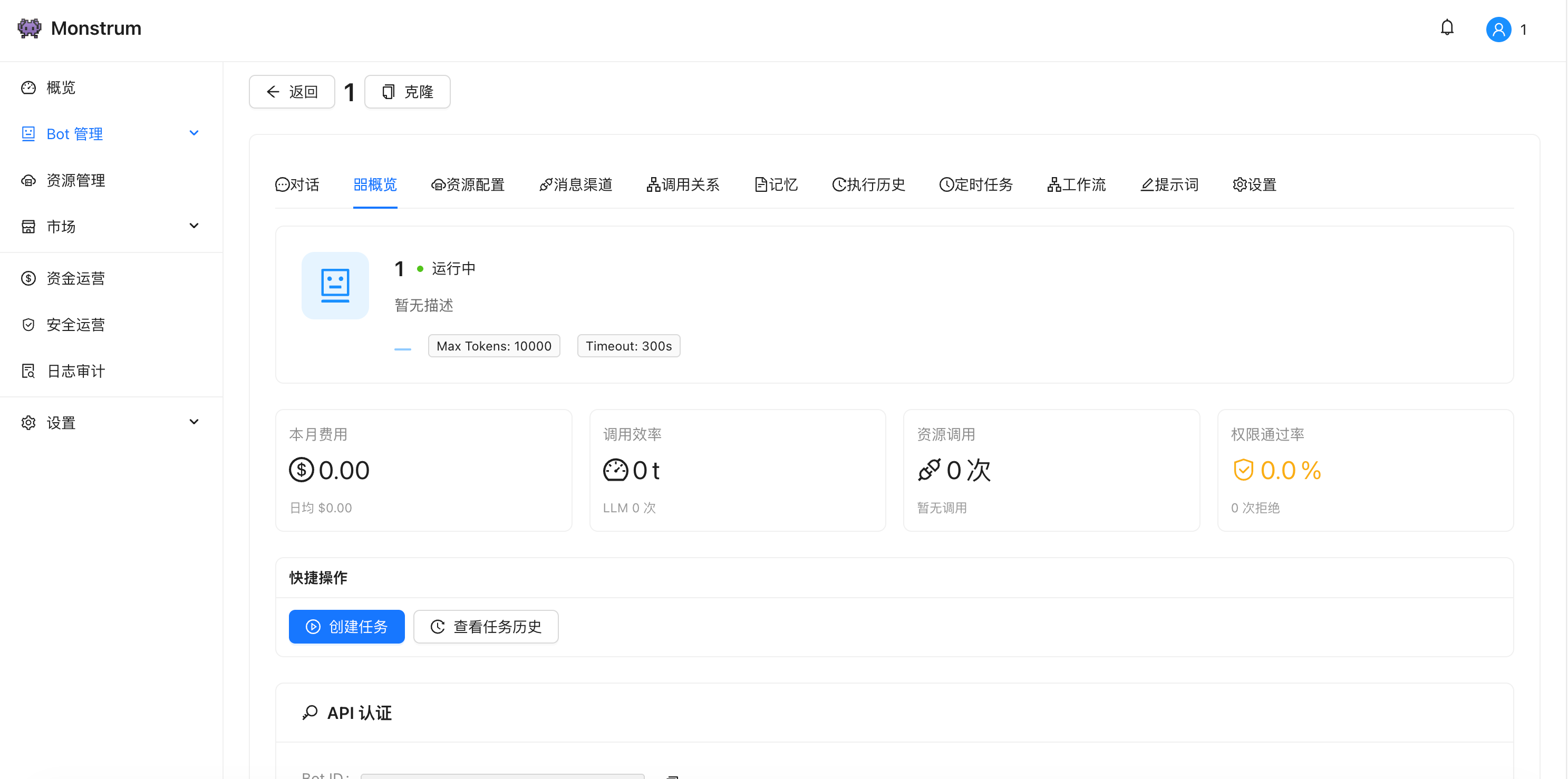Open the notification bell icon

pos(1447,28)
